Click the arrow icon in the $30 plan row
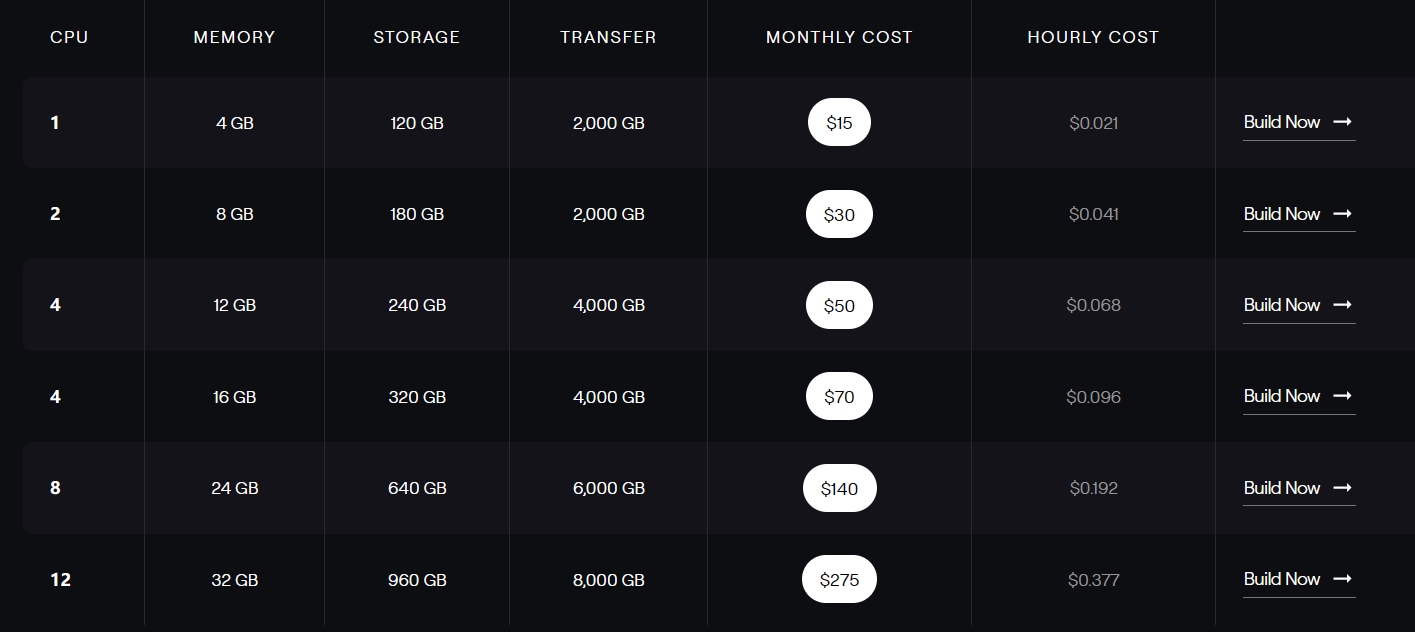This screenshot has width=1415, height=632. point(1343,214)
